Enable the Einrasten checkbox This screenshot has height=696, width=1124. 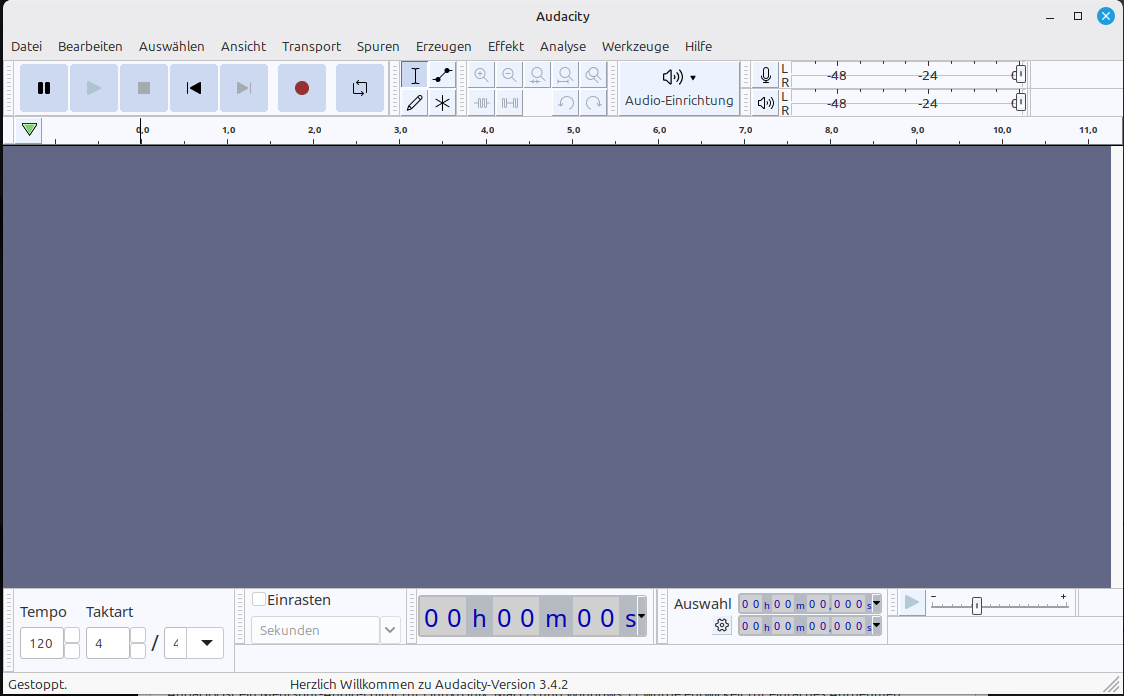coord(259,599)
